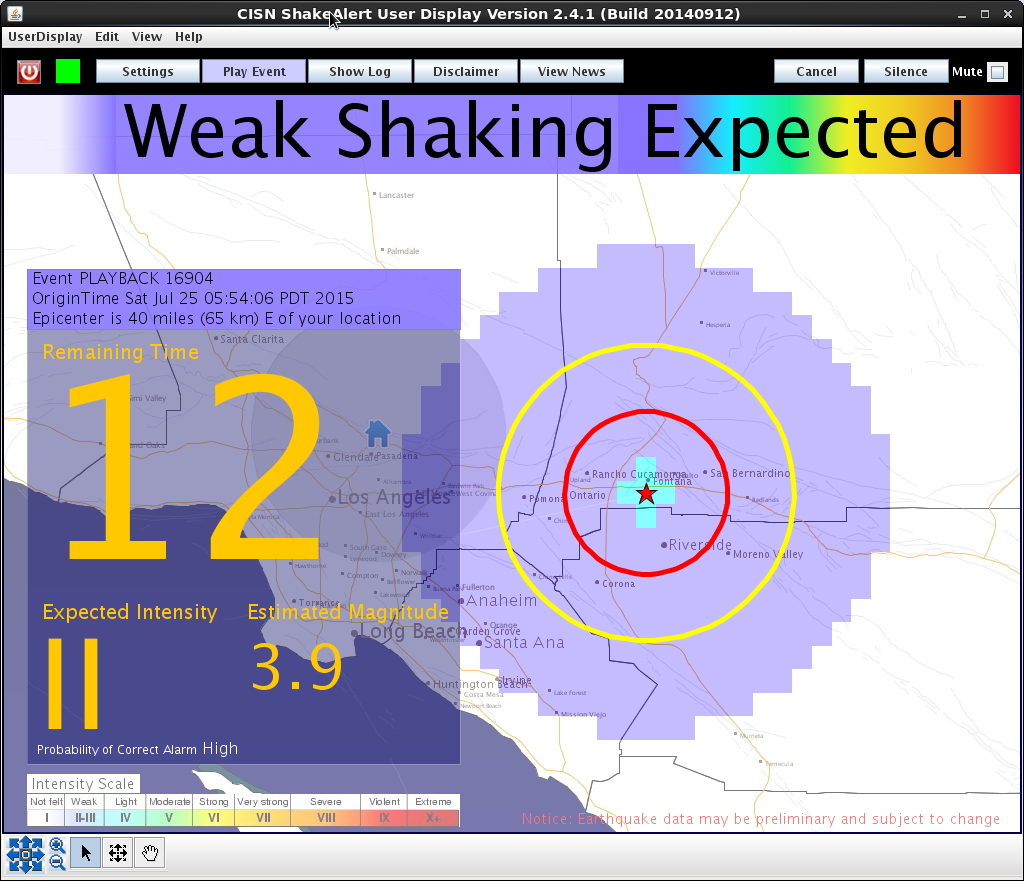1024x881 pixels.
Task: Click Lancaster label on map
Action: (396, 195)
